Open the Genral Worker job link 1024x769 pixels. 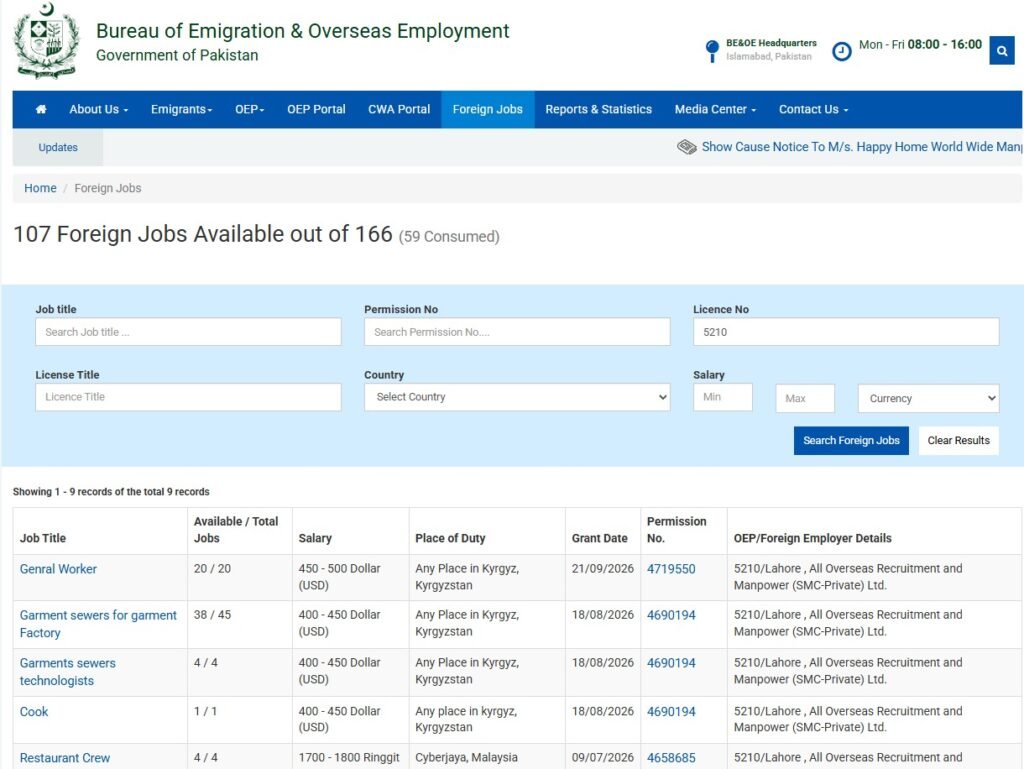pos(58,569)
